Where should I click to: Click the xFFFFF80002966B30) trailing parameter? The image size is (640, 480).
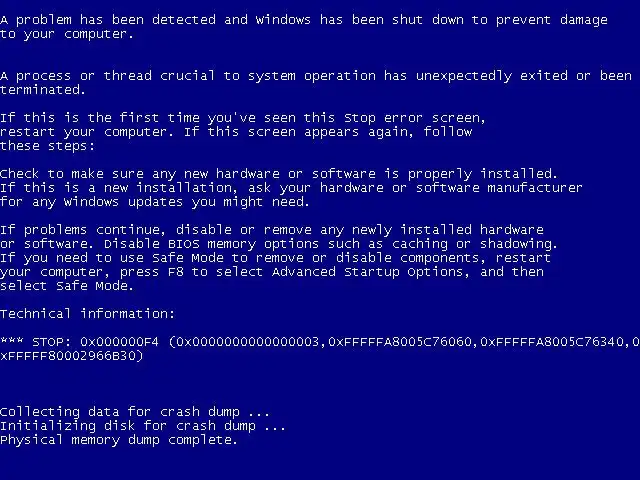(72, 356)
